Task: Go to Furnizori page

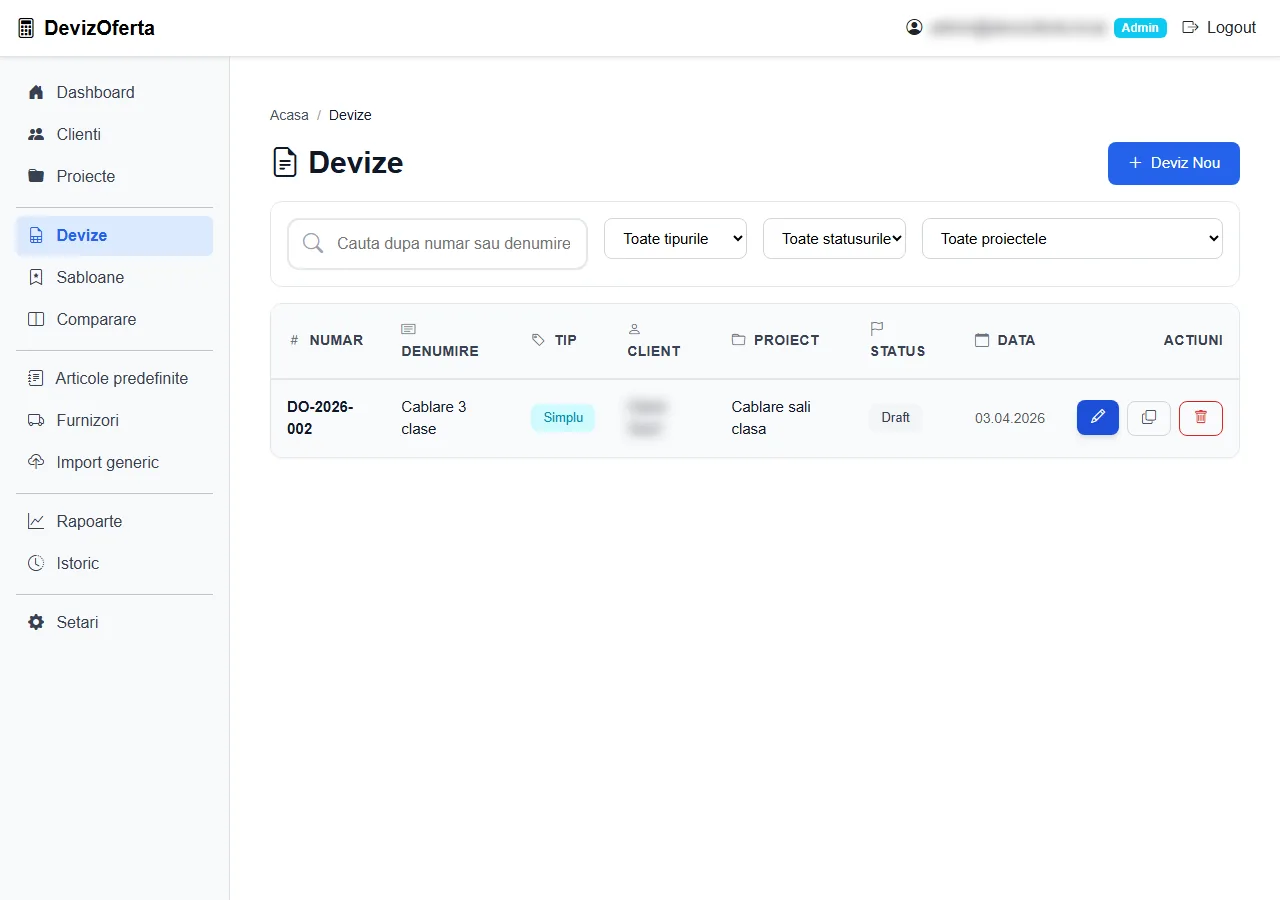Action: pos(114,420)
